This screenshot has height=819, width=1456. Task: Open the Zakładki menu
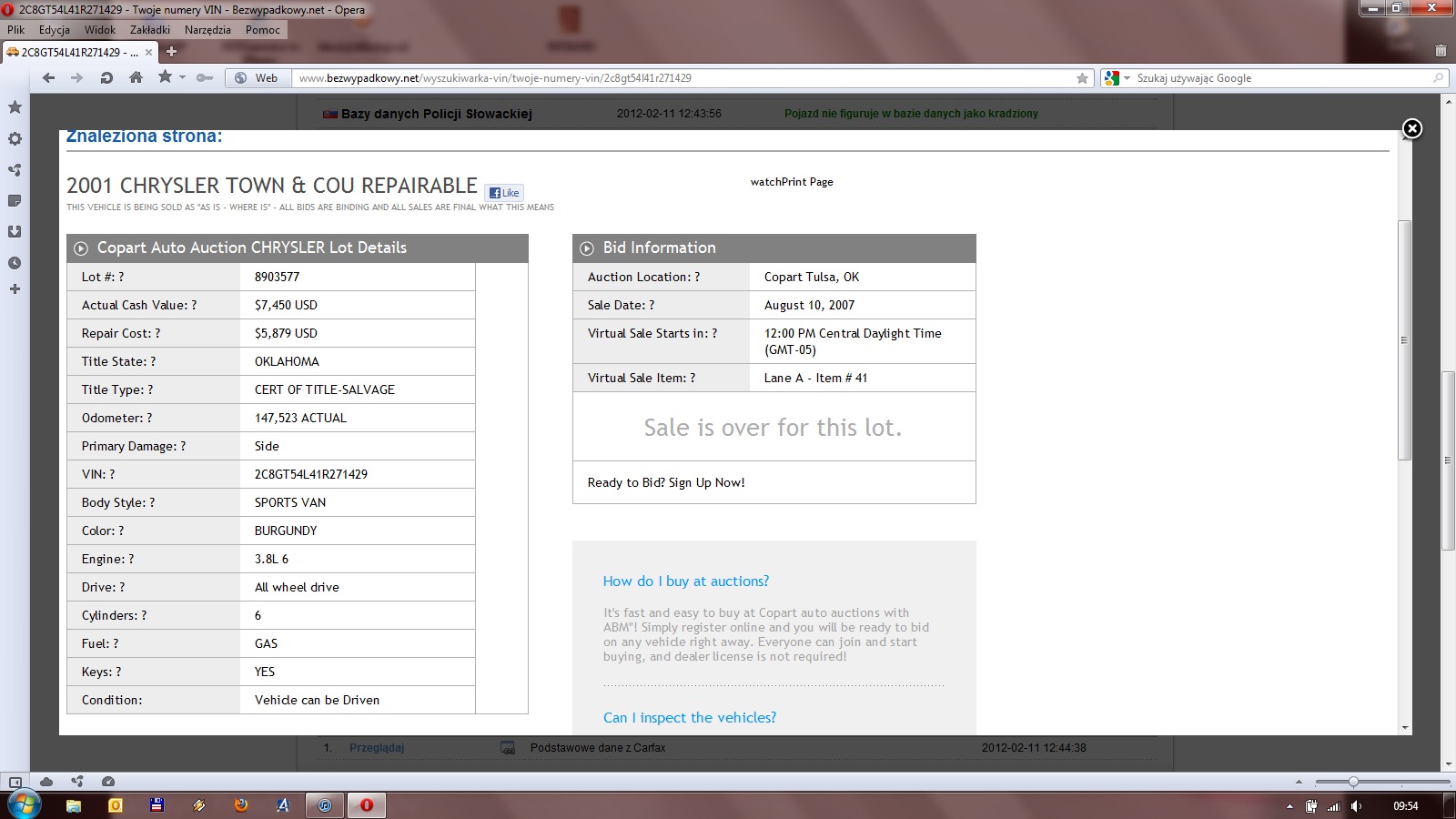click(x=150, y=30)
